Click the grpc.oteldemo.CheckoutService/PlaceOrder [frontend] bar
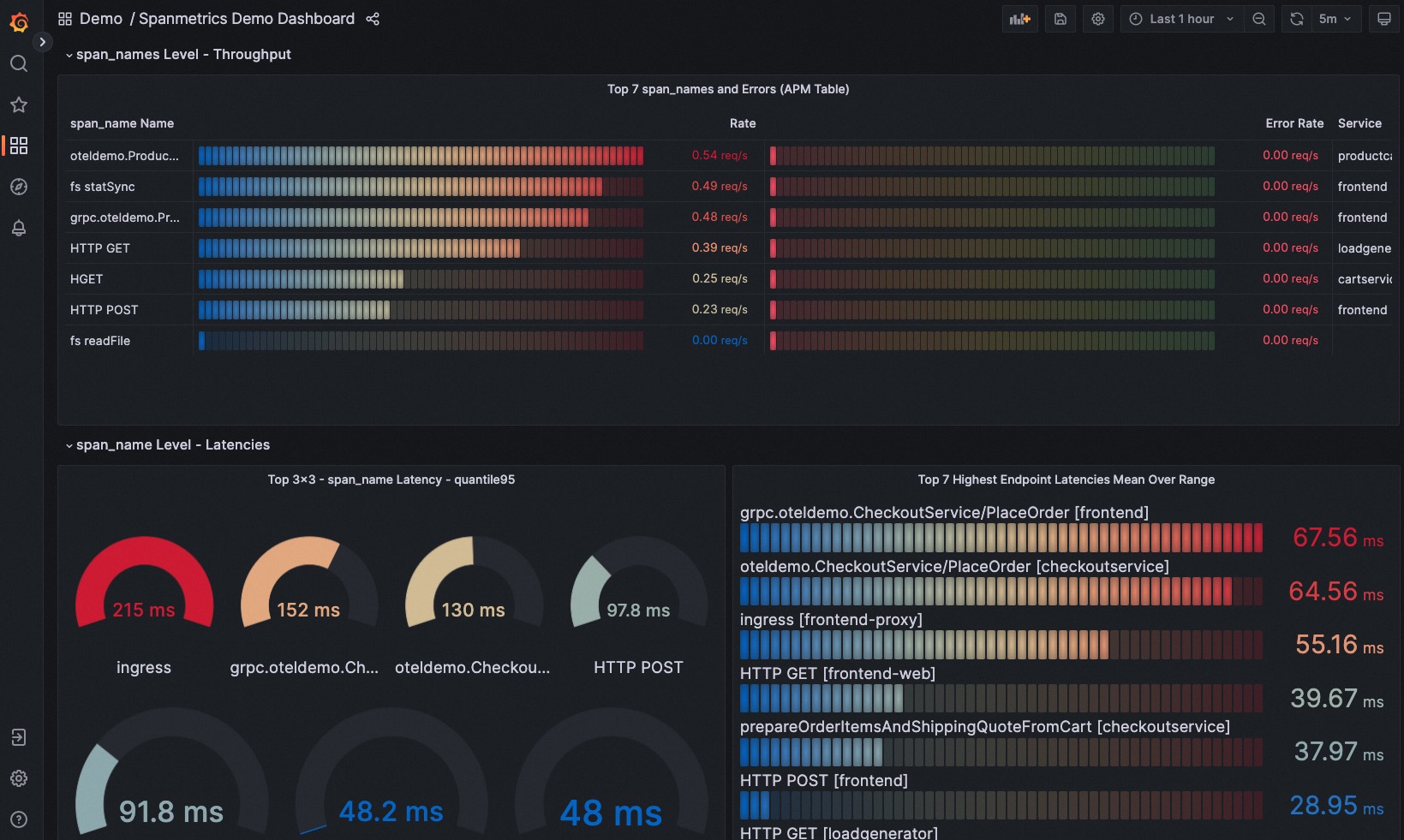 coord(1001,538)
